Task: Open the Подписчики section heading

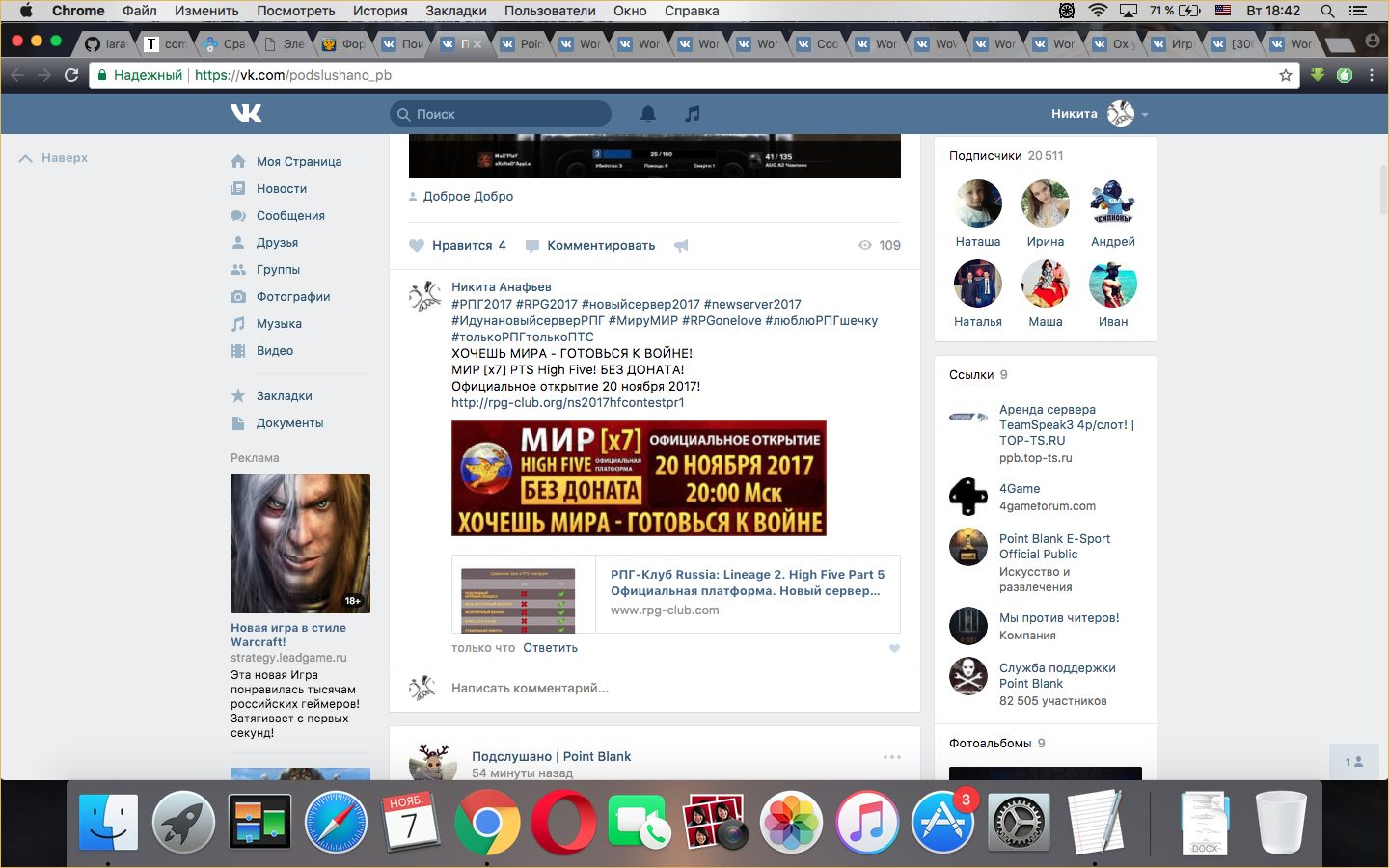Action: [985, 156]
